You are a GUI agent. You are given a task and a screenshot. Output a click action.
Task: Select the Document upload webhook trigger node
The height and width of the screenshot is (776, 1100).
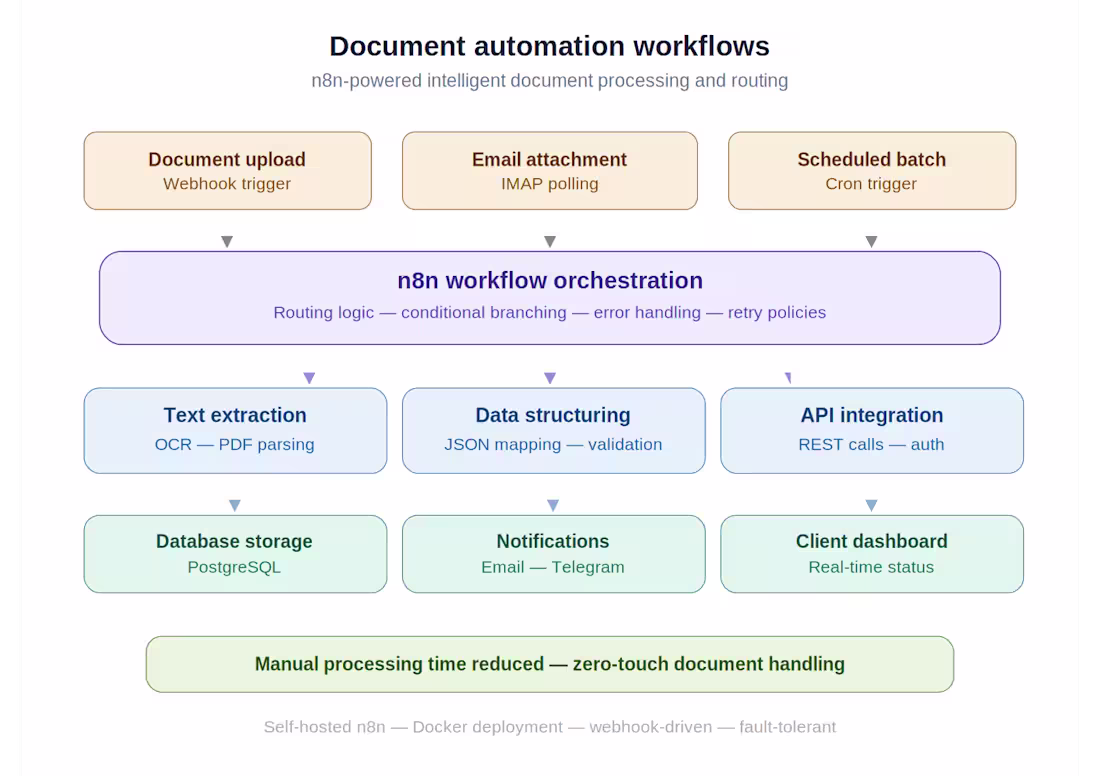click(x=227, y=170)
